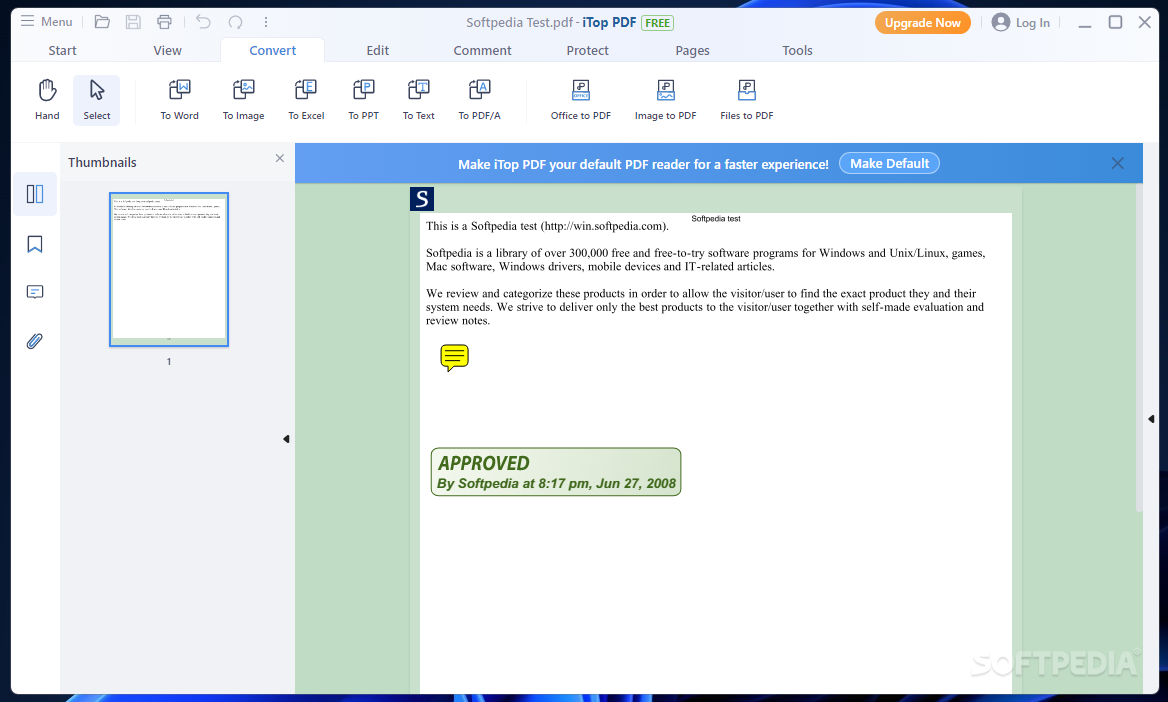The height and width of the screenshot is (702, 1168).
Task: Select page 1 thumbnail
Action: (x=169, y=269)
